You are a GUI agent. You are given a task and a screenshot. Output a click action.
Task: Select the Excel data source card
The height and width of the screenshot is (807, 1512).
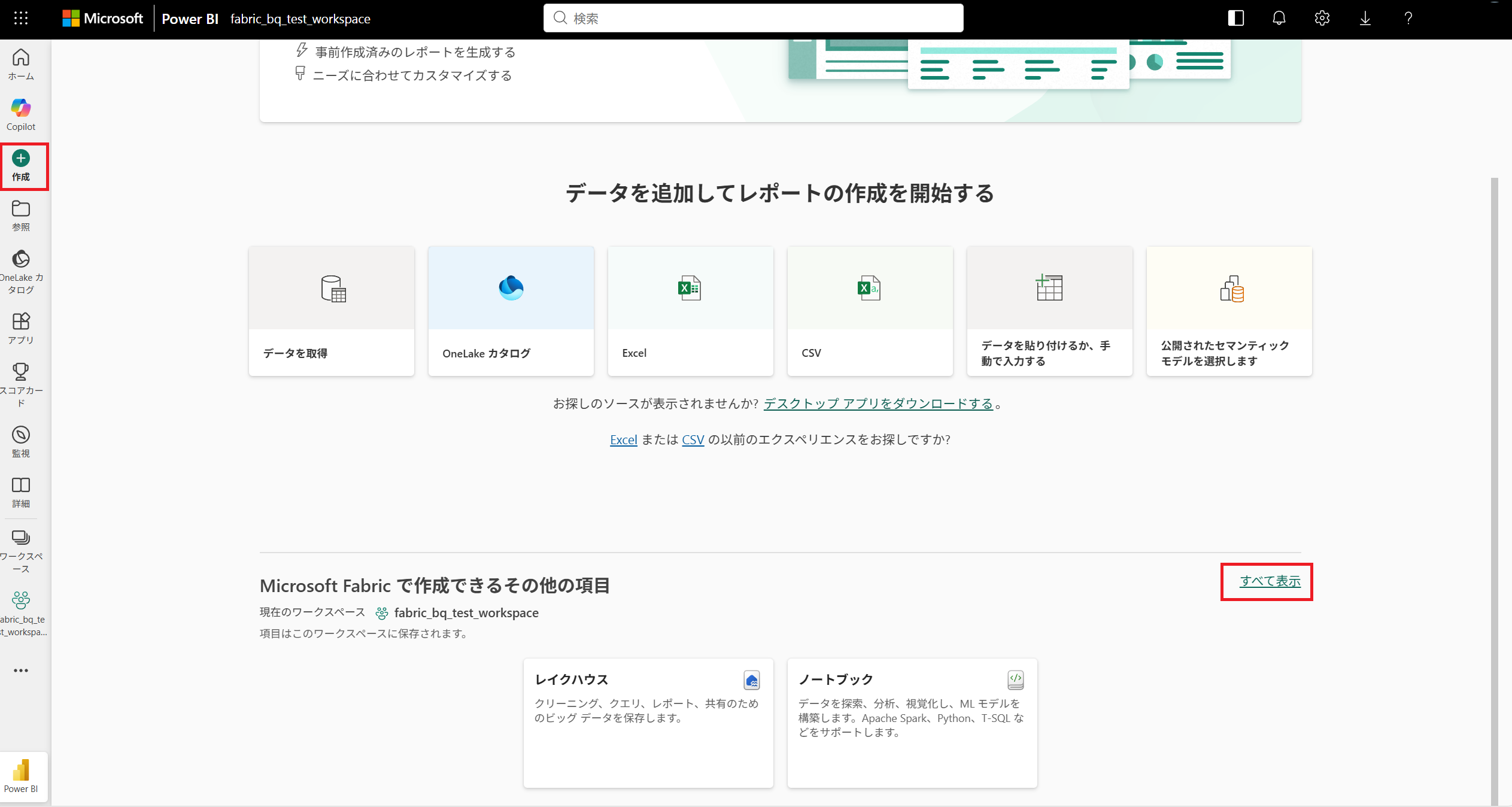coord(690,311)
